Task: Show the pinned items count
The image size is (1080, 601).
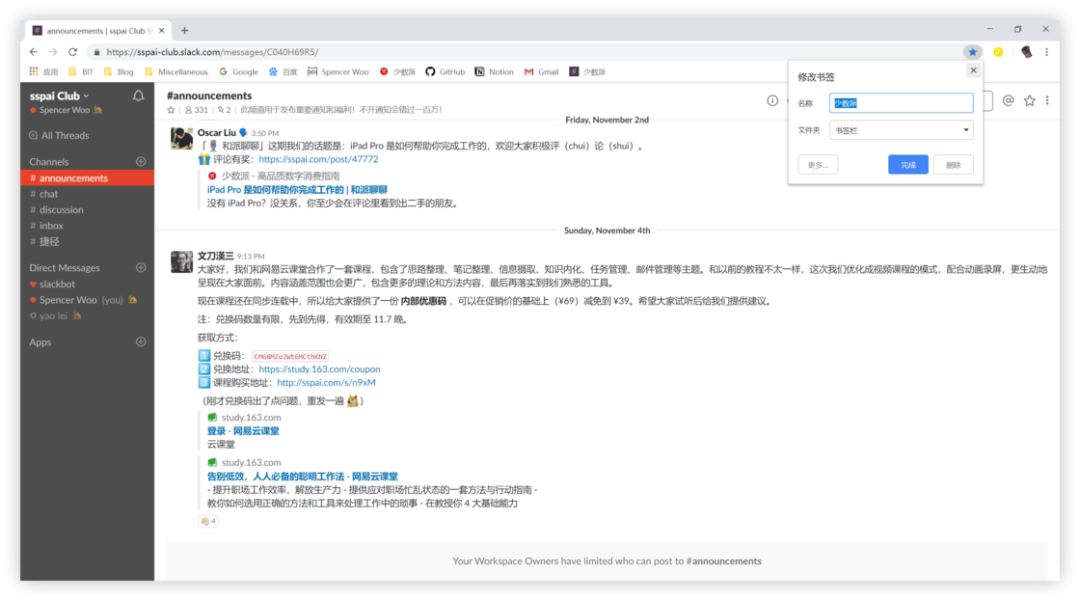Action: coord(225,109)
